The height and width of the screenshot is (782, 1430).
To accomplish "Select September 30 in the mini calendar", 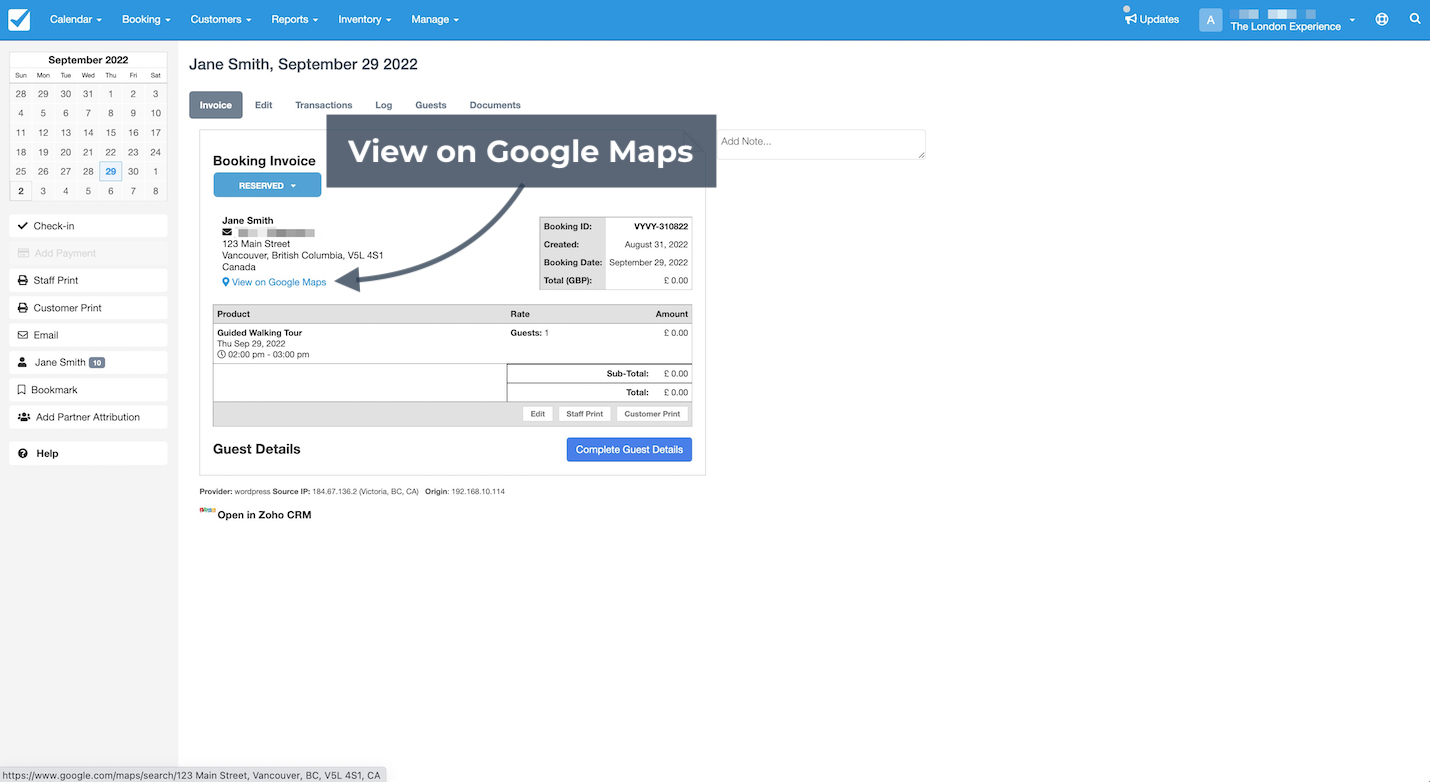I will 133,171.
